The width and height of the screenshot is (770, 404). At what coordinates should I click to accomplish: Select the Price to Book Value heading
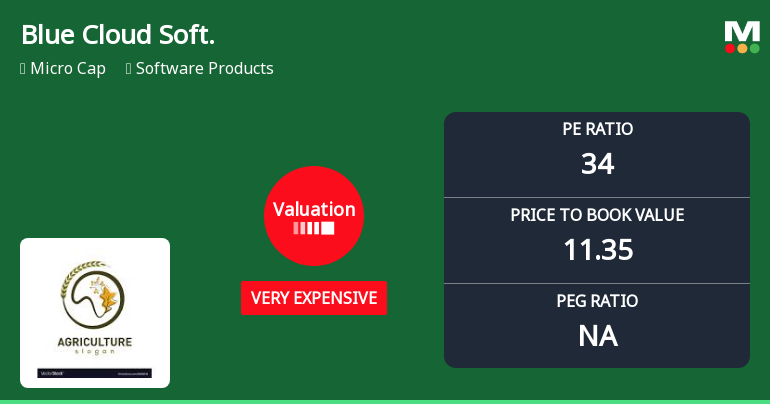(x=597, y=215)
